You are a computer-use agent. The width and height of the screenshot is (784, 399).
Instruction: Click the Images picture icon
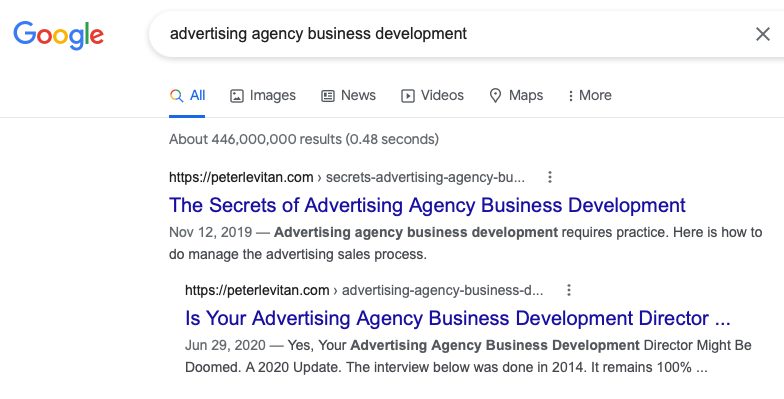pos(236,96)
